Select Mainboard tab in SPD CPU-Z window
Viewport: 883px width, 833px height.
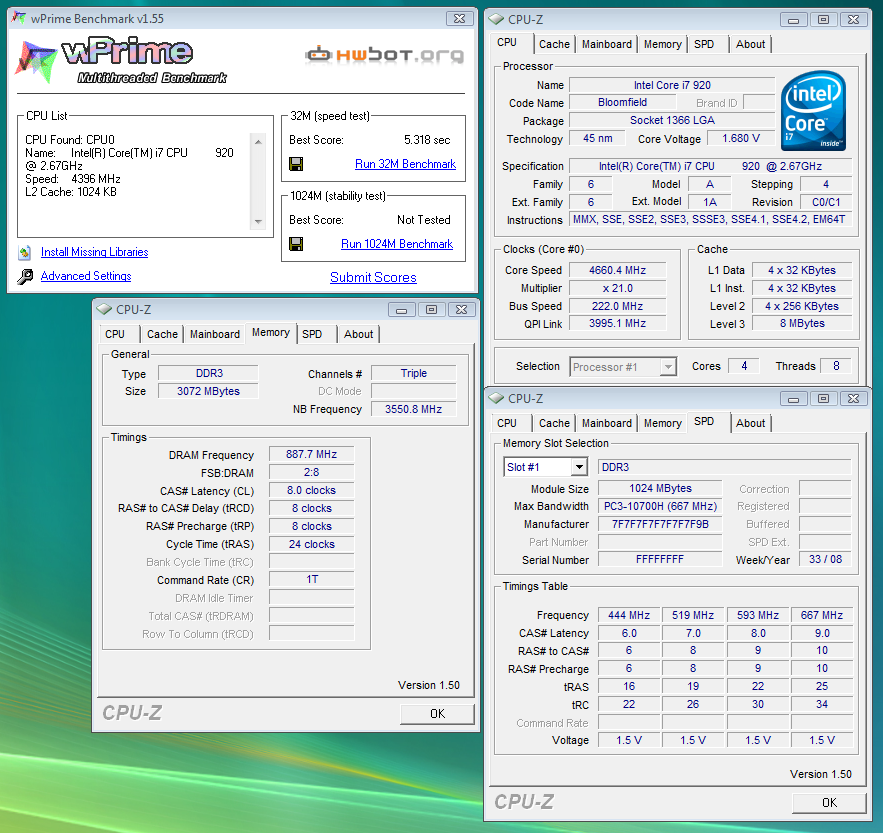point(606,423)
